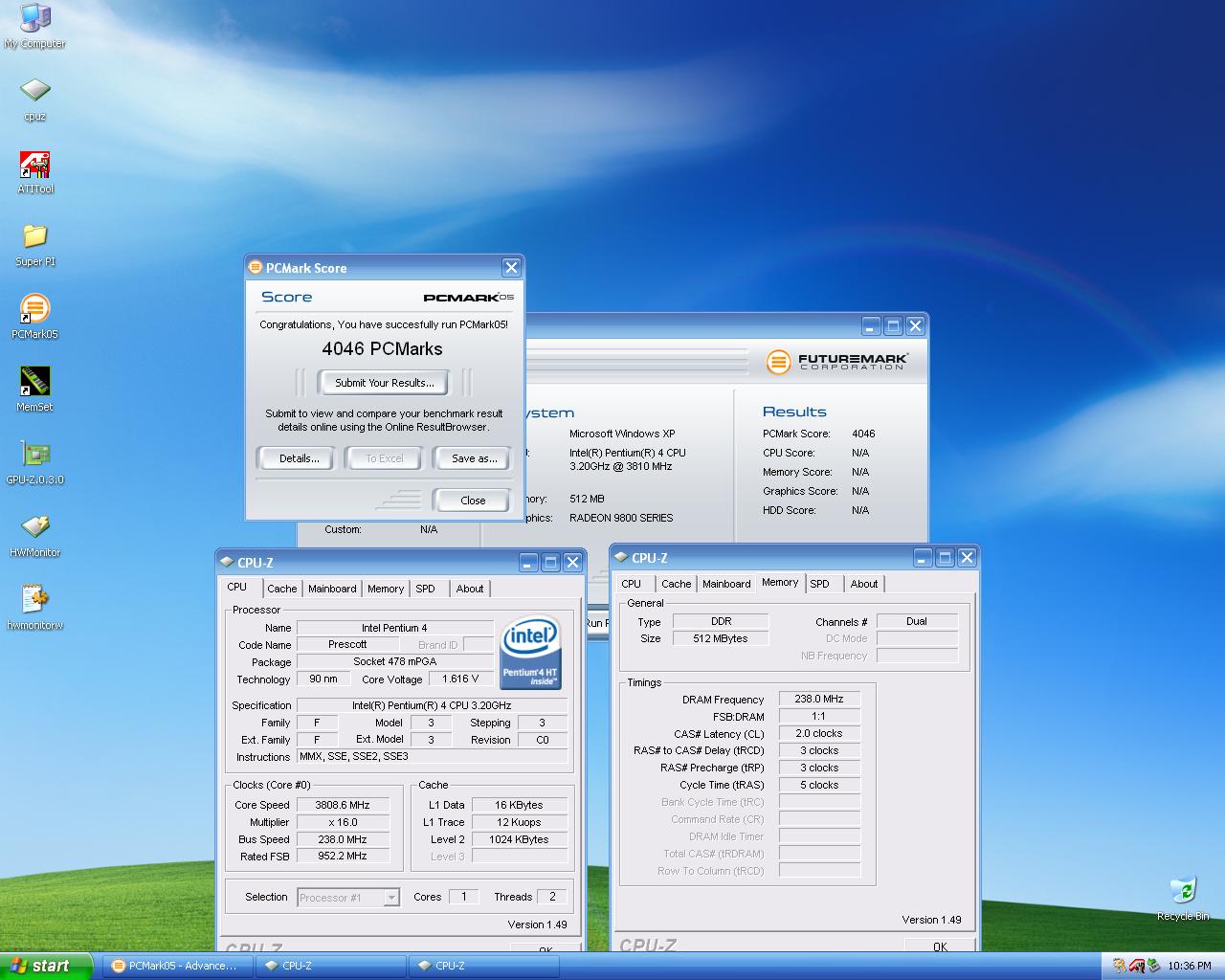This screenshot has height=980, width=1225.
Task: Click the Intel Pentium 4 HT logo
Action: click(530, 652)
